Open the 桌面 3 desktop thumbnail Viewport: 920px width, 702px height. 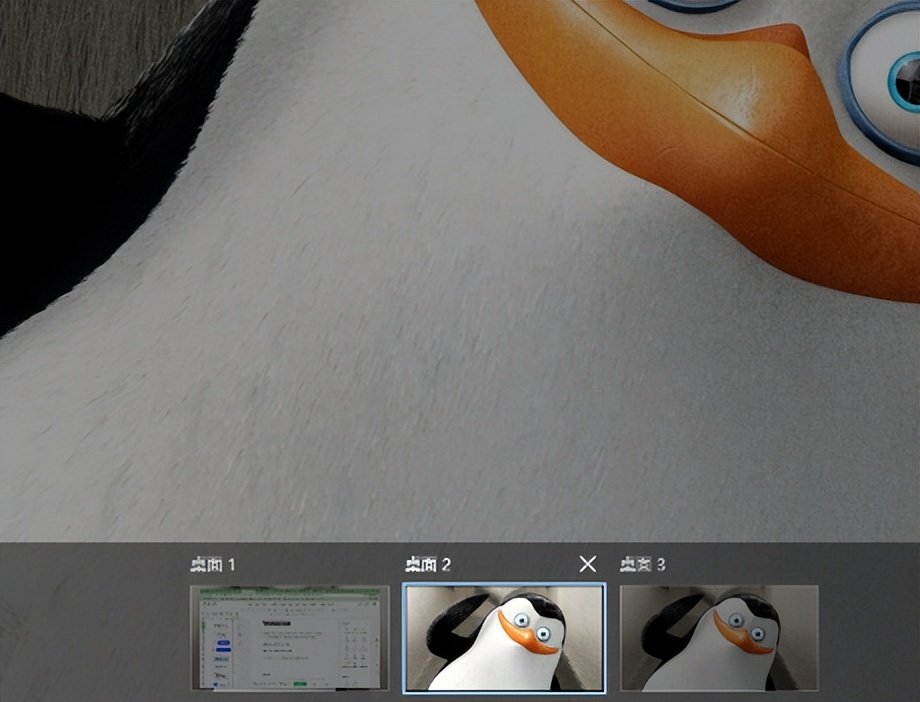[719, 638]
